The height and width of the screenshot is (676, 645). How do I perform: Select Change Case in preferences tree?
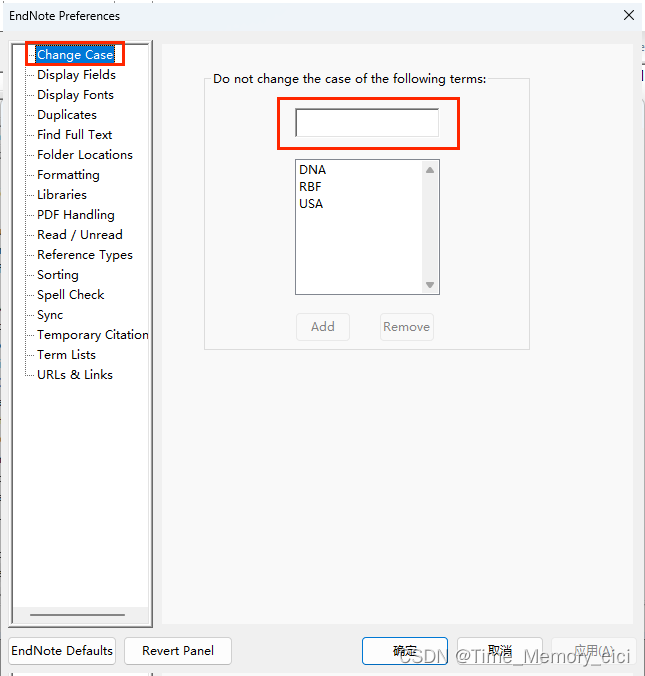(75, 55)
